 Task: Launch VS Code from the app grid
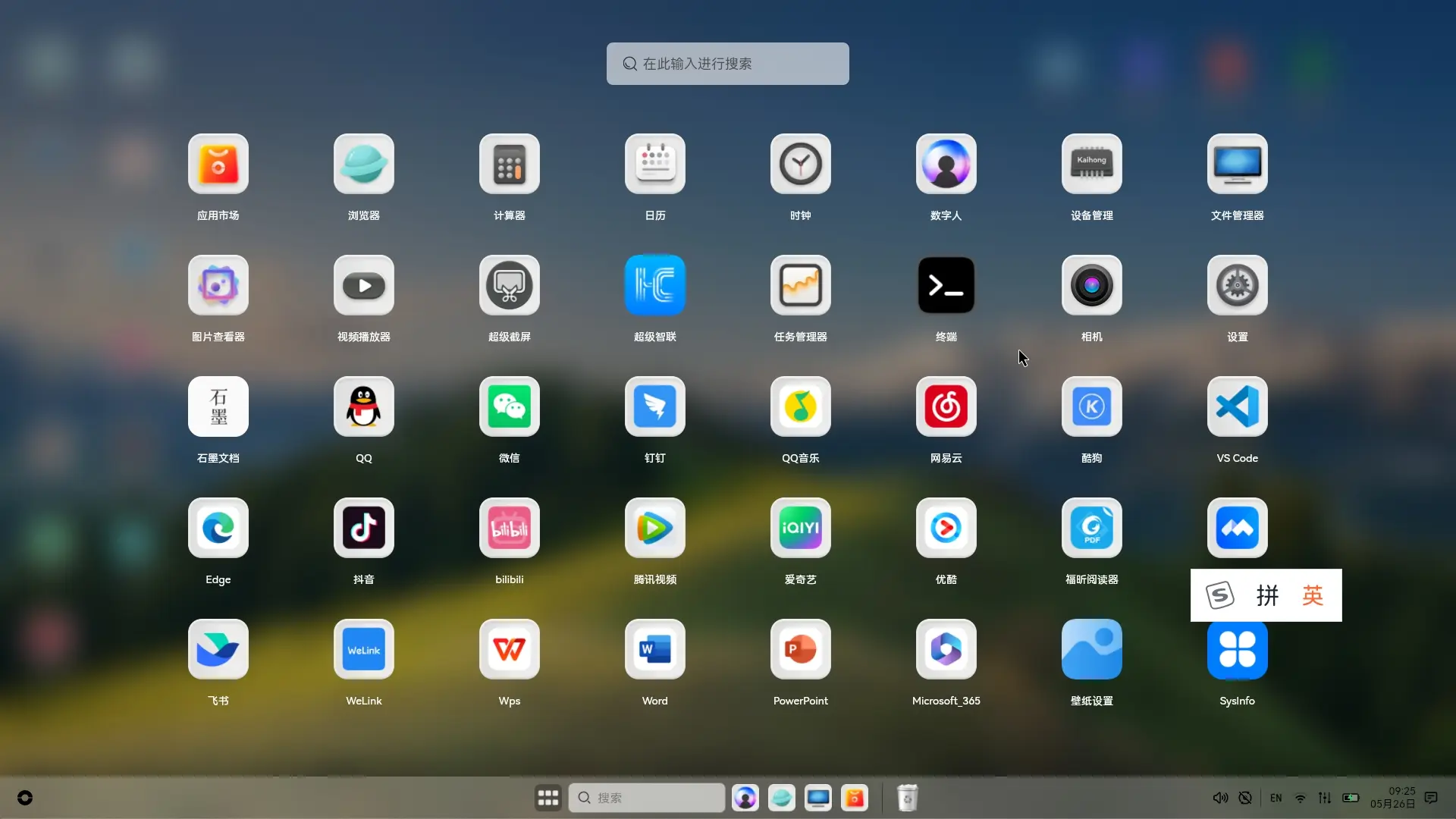point(1238,406)
